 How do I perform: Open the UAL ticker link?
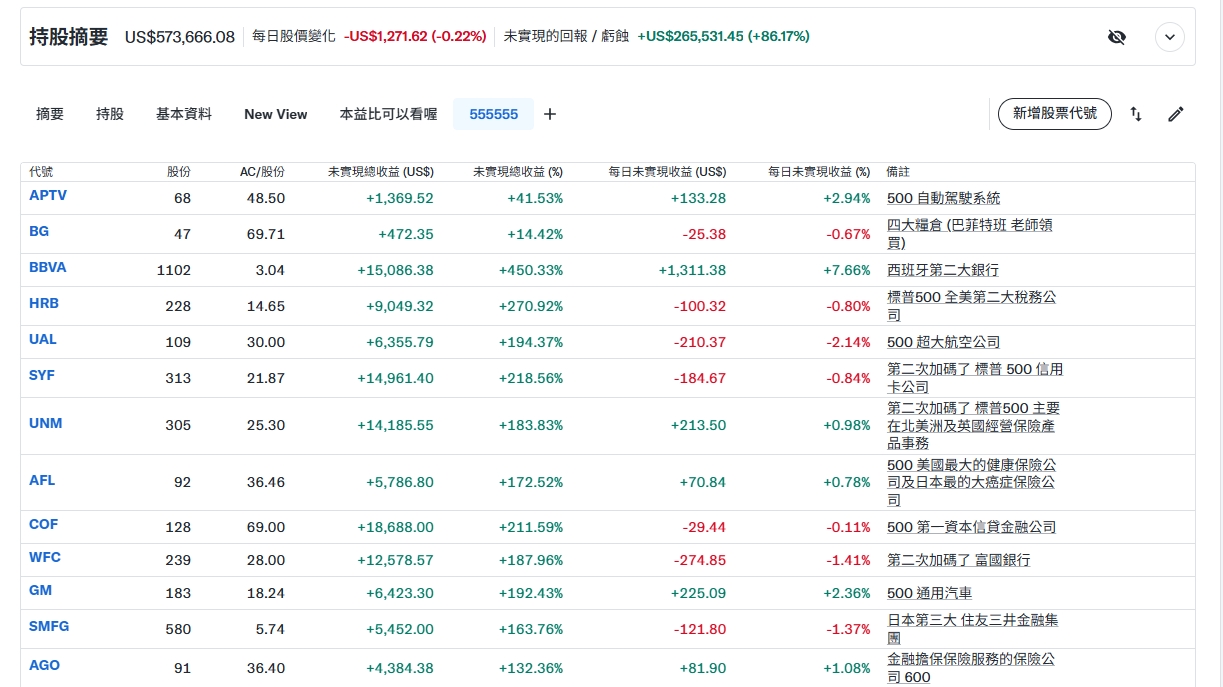point(43,339)
